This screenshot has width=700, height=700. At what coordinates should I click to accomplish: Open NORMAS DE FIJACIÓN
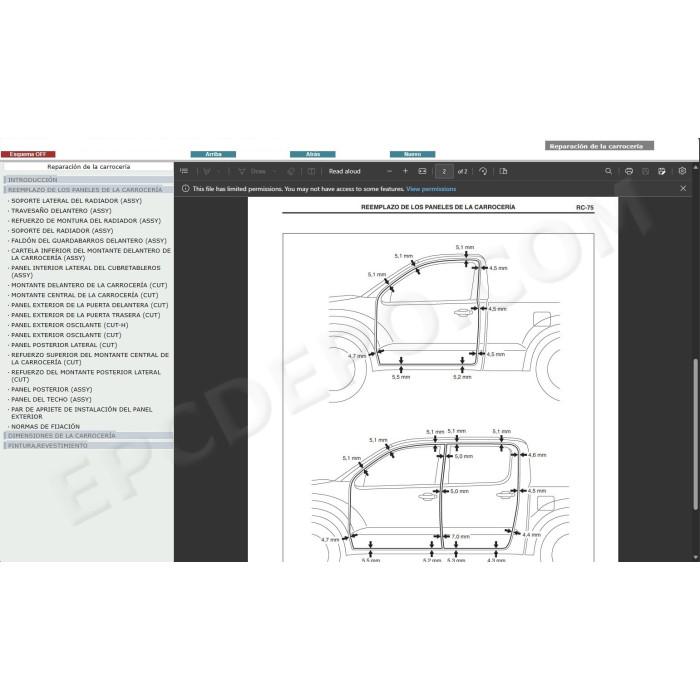click(x=46, y=427)
